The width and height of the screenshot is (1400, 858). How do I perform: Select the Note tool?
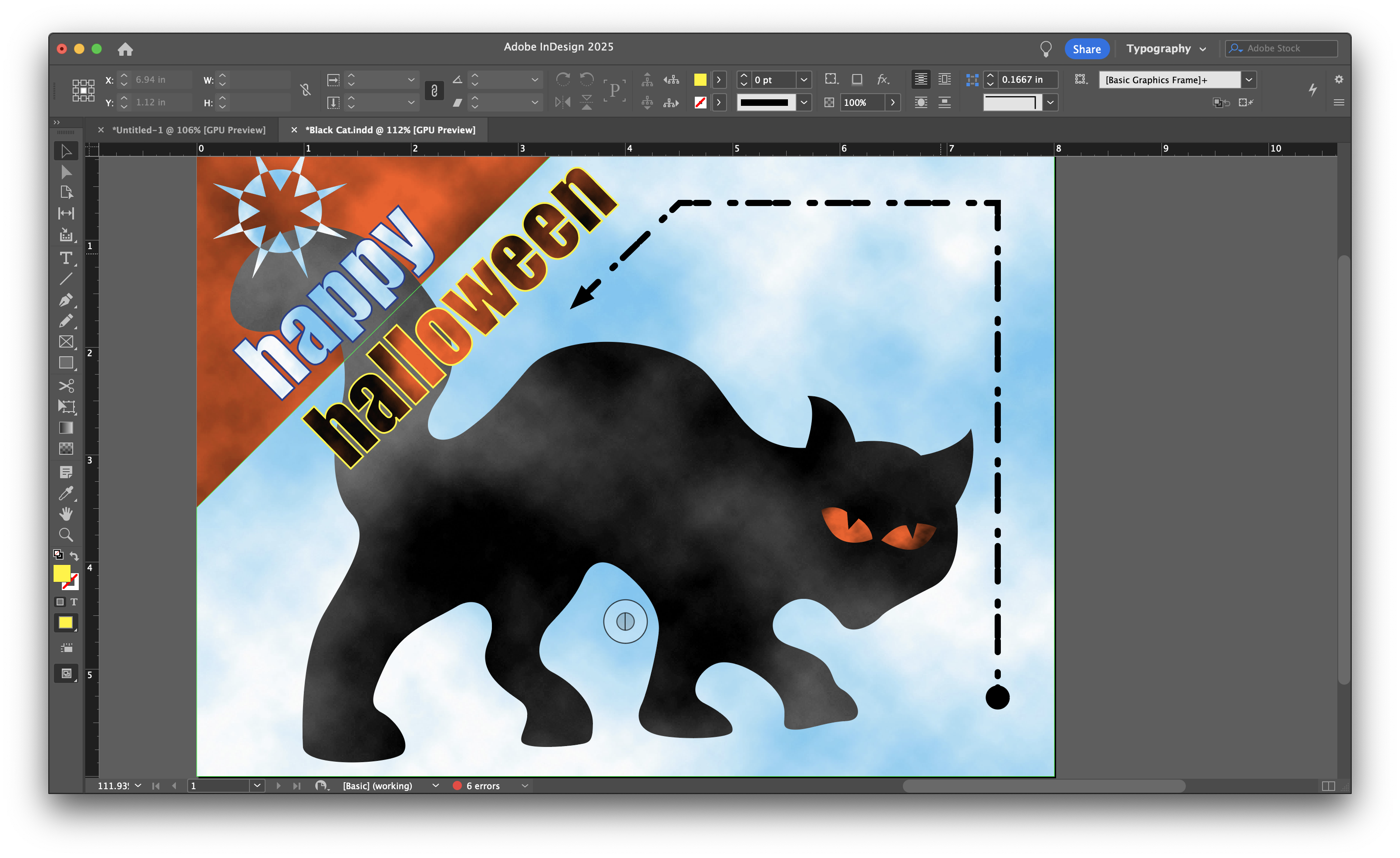[x=67, y=472]
